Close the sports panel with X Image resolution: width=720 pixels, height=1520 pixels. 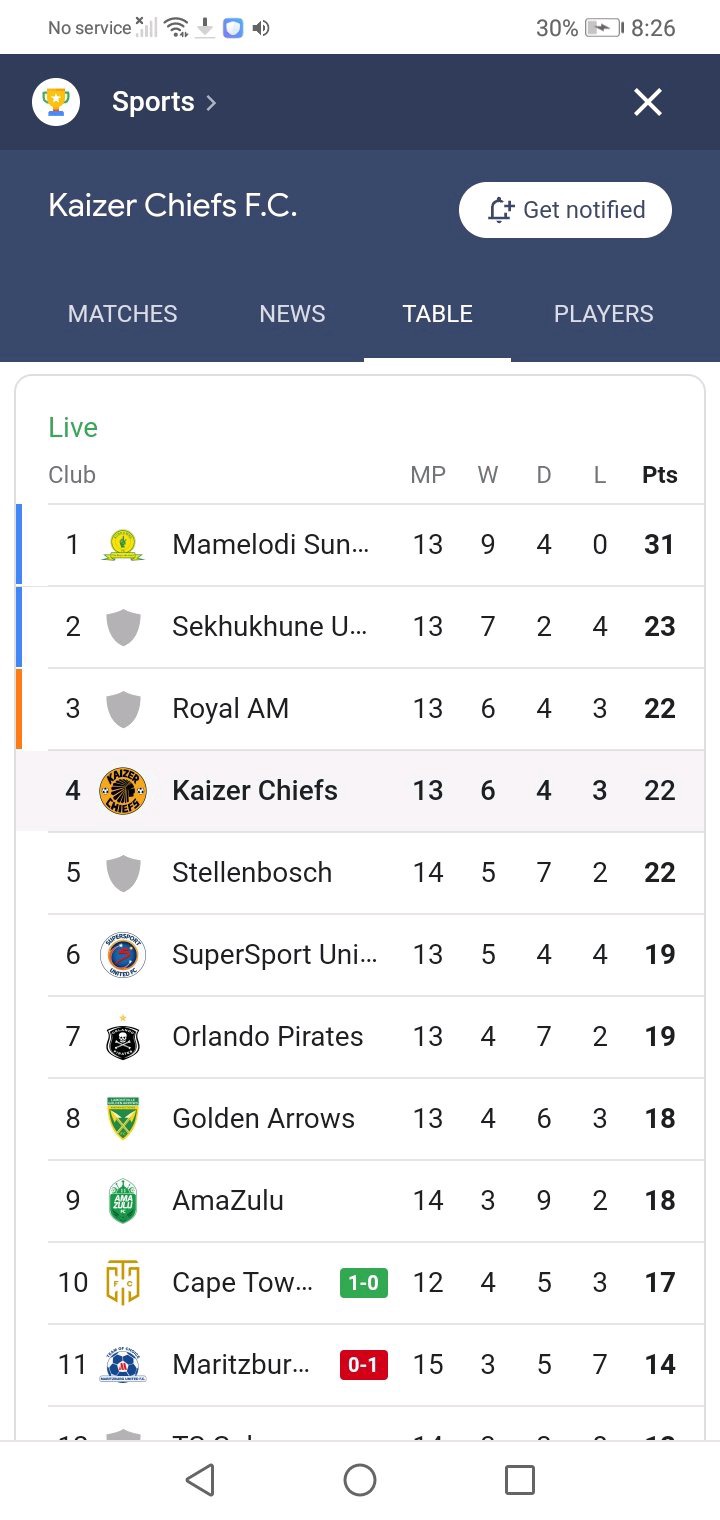tap(648, 102)
